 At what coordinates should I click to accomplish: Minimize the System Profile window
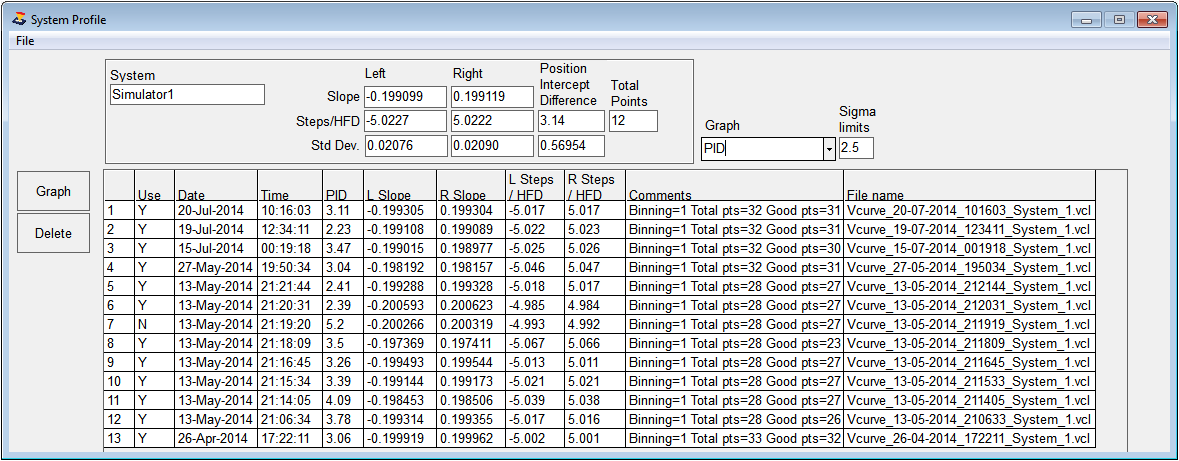tap(1087, 20)
